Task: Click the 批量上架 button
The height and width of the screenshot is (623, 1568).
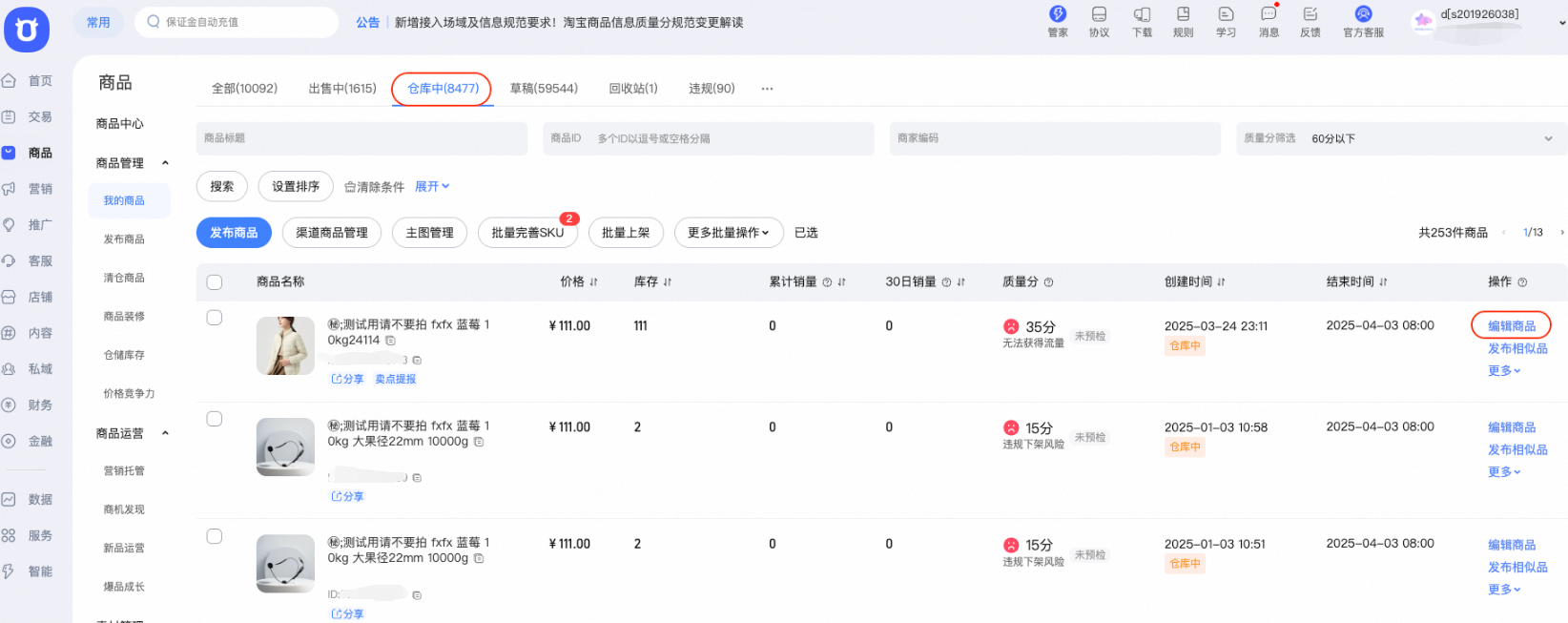Action: [x=626, y=233]
